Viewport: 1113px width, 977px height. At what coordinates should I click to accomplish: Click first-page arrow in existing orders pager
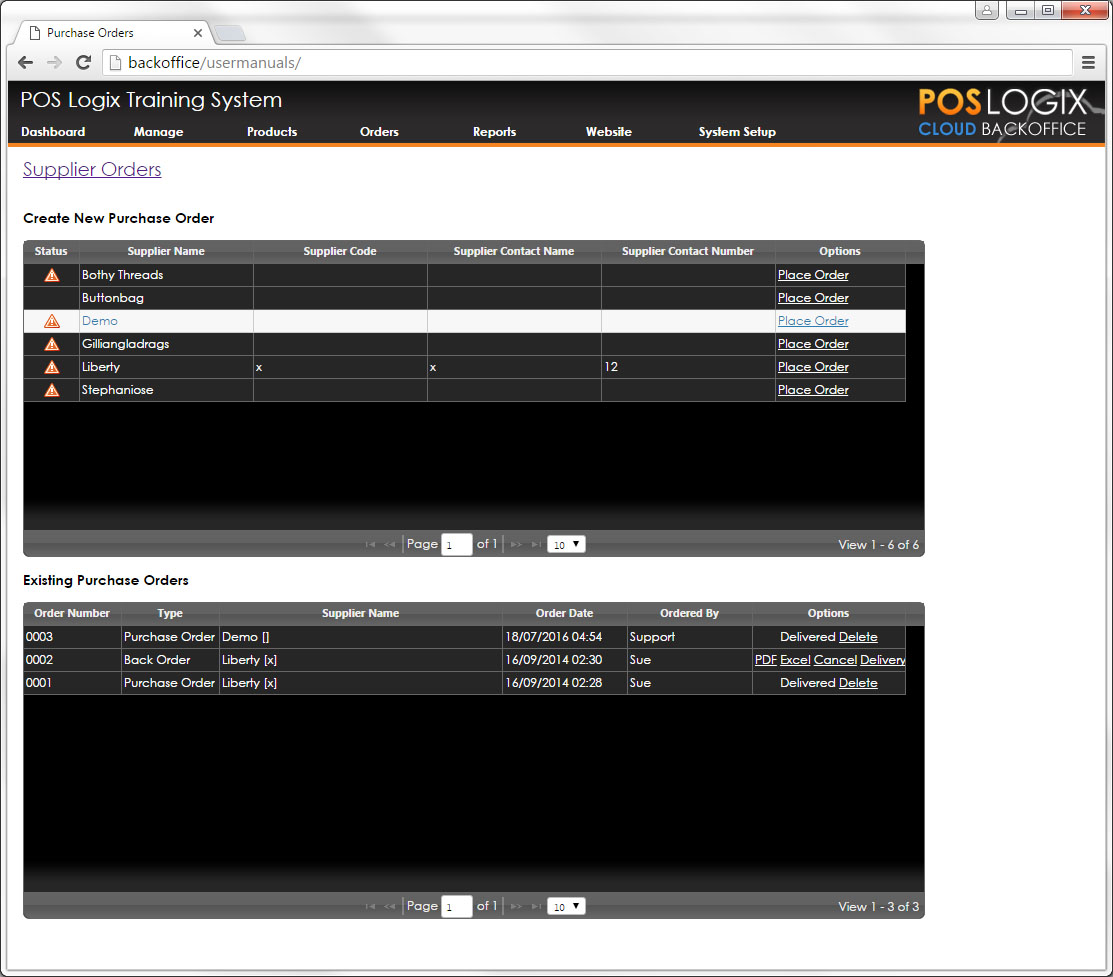tap(370, 907)
